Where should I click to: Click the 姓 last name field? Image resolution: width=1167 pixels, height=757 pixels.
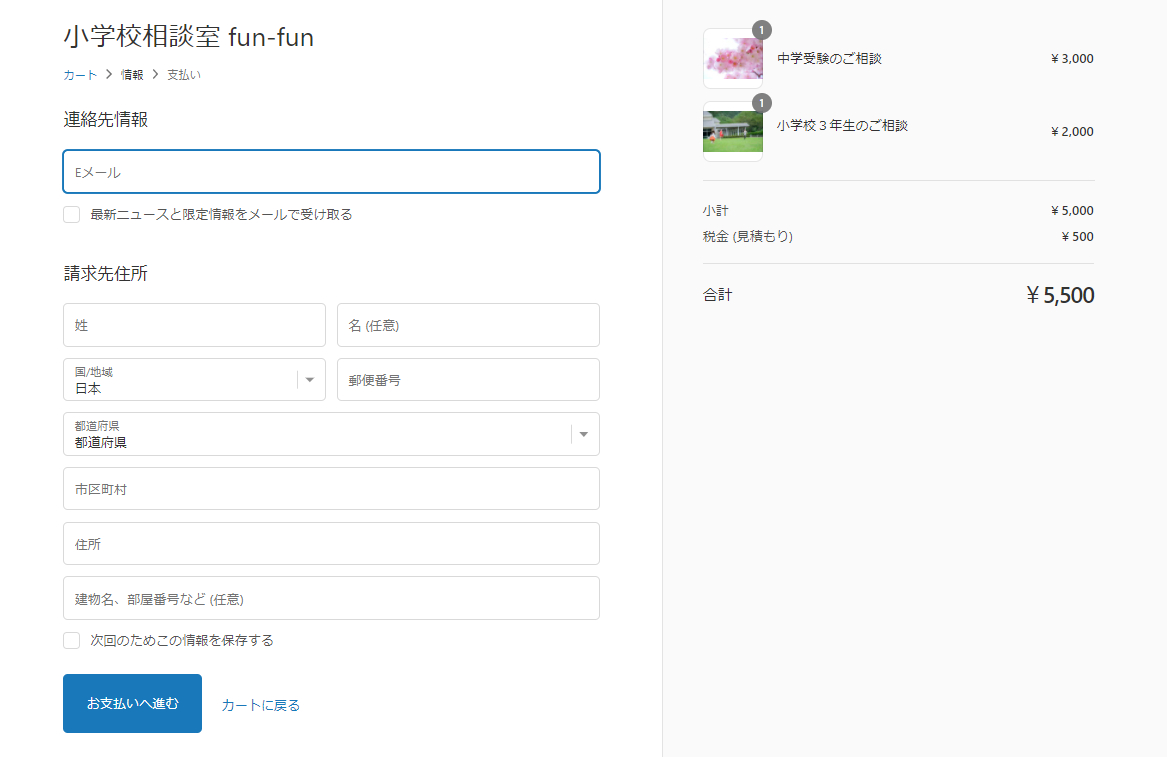tap(194, 325)
